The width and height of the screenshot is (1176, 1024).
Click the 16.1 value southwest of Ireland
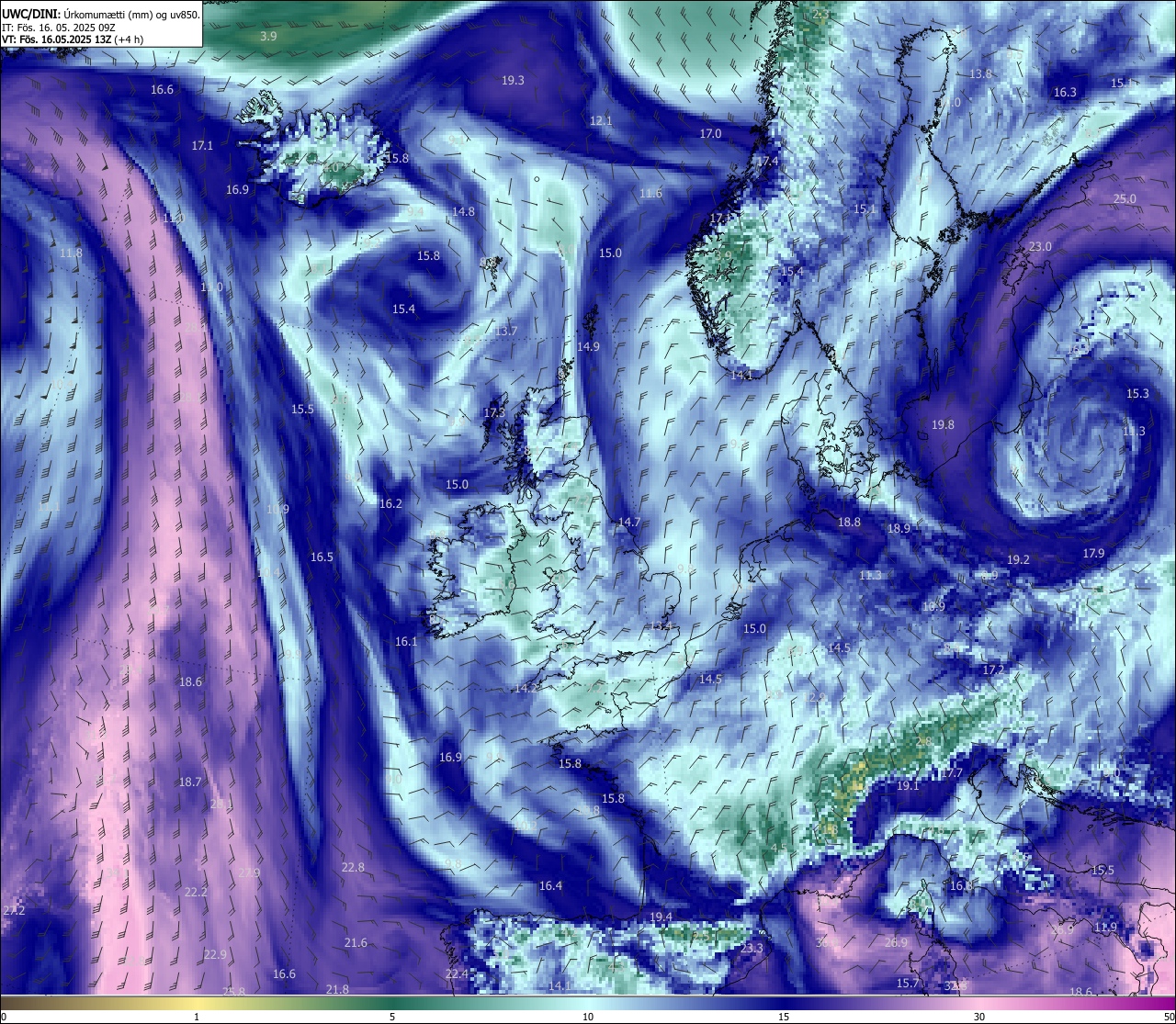(x=406, y=642)
